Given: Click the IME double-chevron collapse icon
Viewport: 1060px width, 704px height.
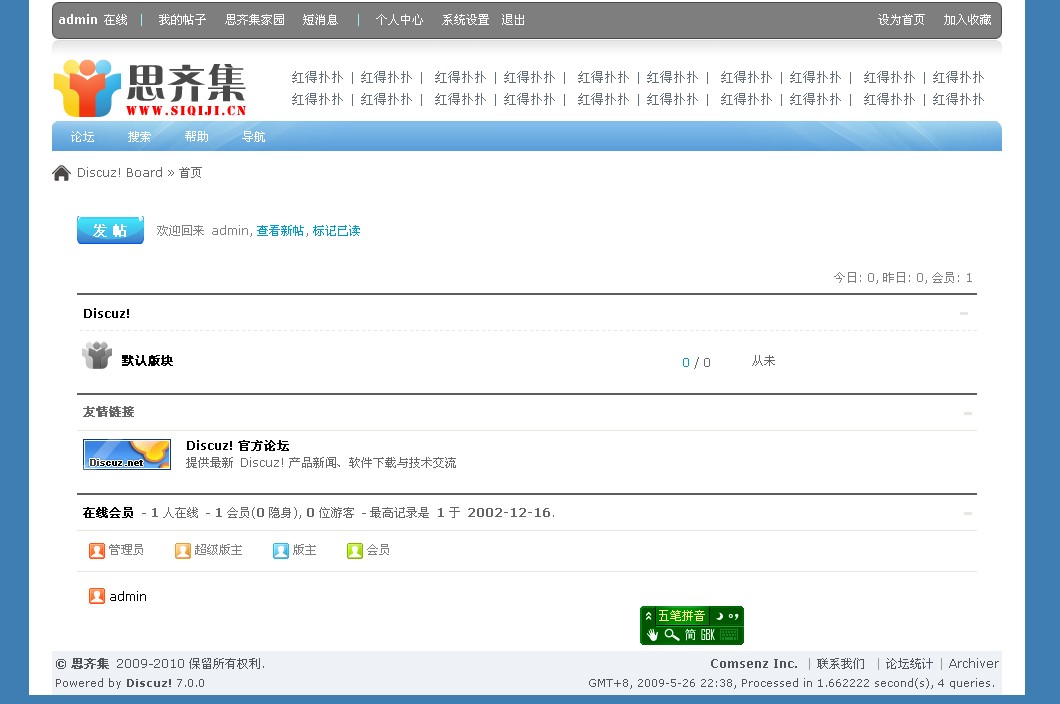Looking at the screenshot, I should click(648, 616).
